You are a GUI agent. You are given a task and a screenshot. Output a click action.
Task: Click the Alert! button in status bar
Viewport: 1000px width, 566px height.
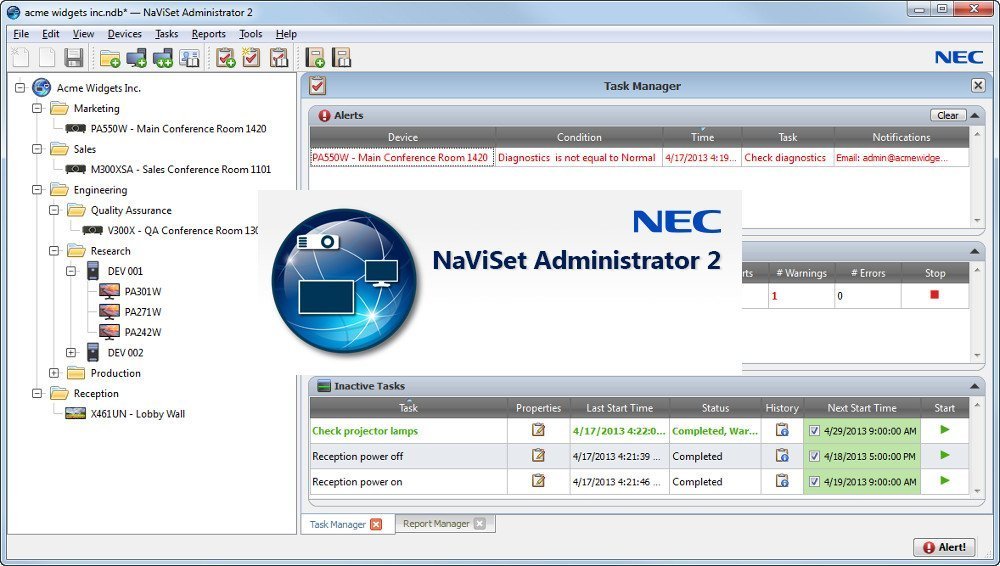(x=945, y=547)
